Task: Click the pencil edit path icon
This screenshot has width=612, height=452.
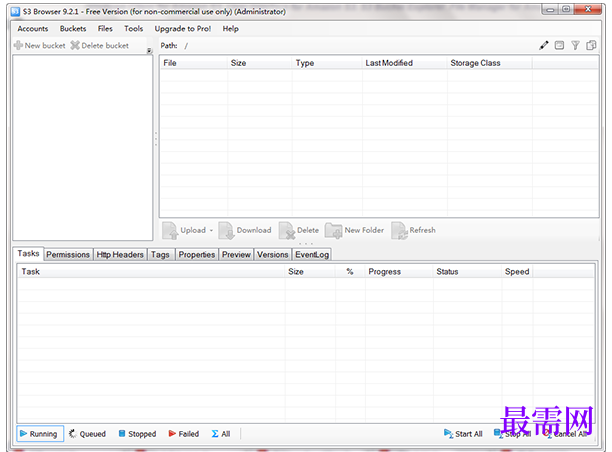Action: point(544,45)
